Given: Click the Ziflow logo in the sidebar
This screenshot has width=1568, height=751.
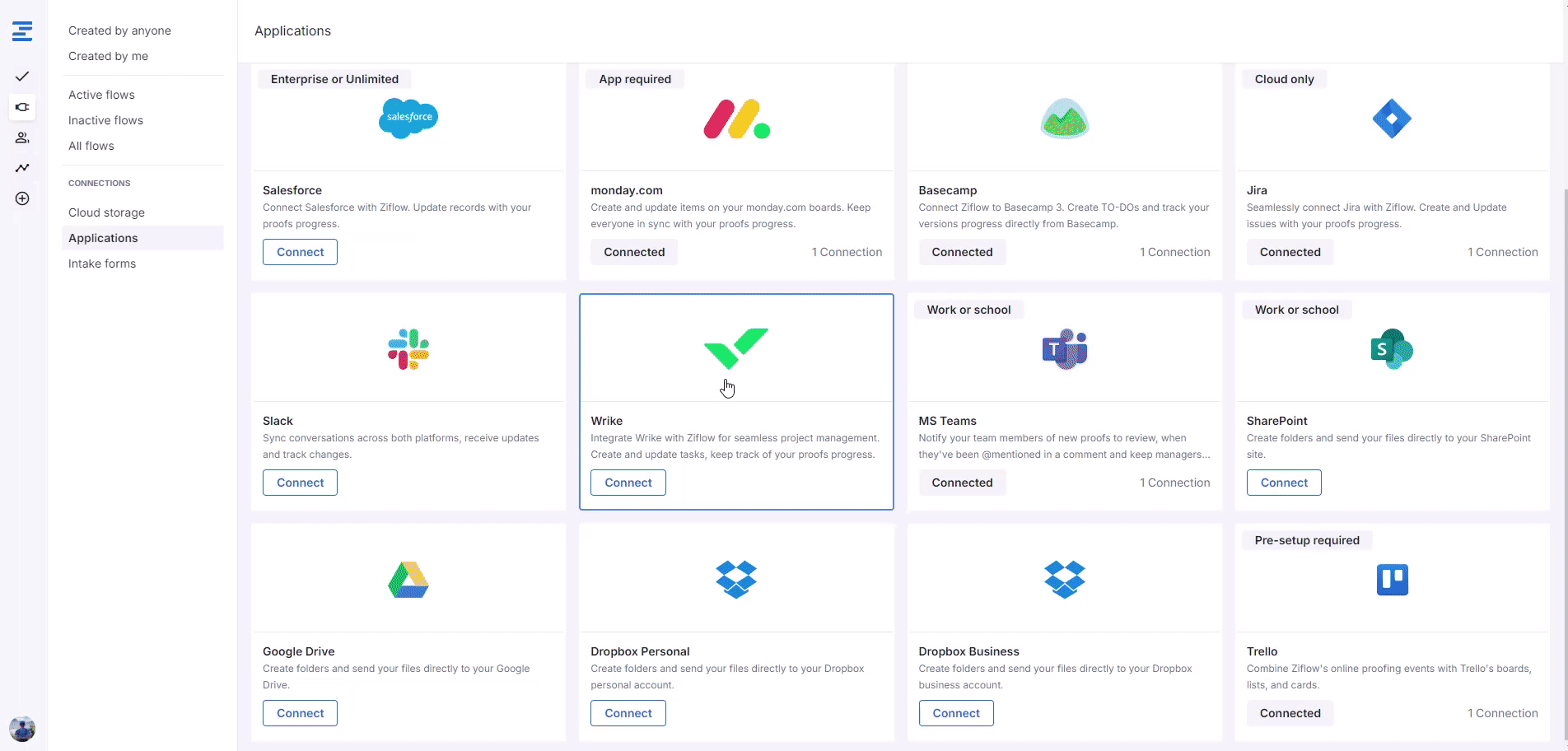Looking at the screenshot, I should [22, 31].
